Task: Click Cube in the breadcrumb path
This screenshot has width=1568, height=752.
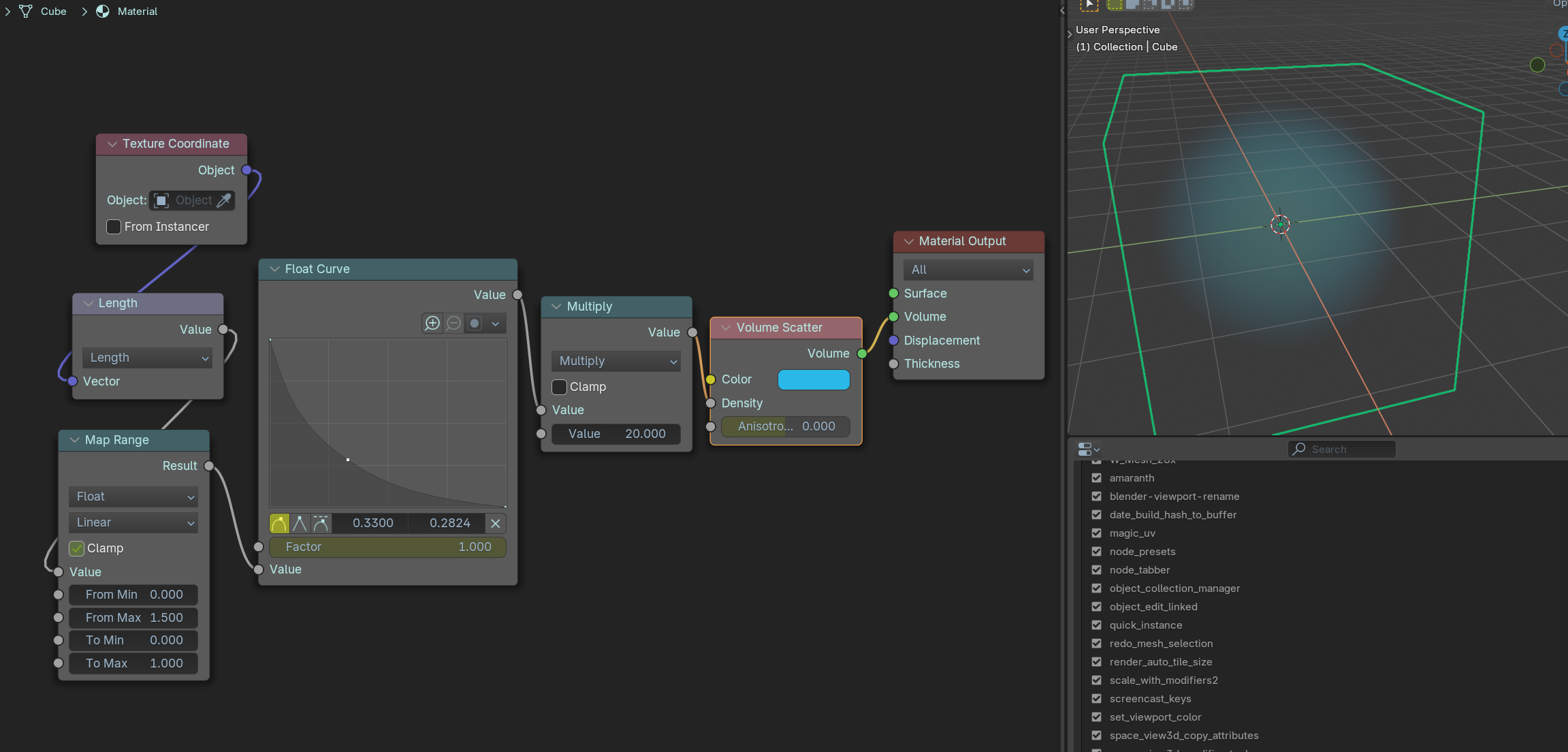Action: pos(53,12)
